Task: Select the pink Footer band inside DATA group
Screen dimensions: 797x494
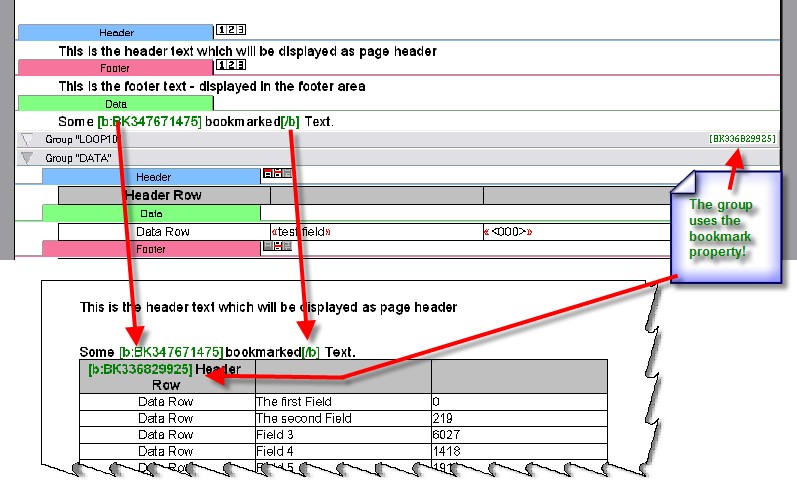Action: pos(151,249)
